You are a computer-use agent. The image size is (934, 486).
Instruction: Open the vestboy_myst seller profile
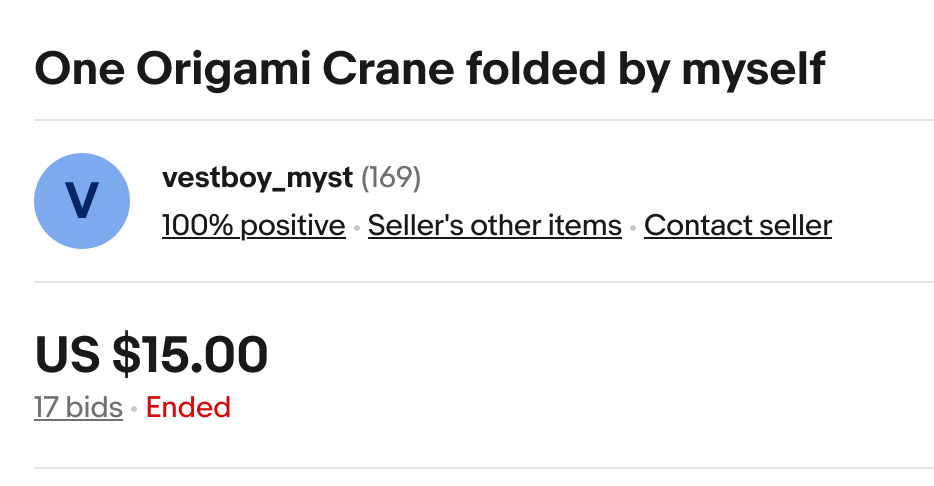(x=257, y=179)
